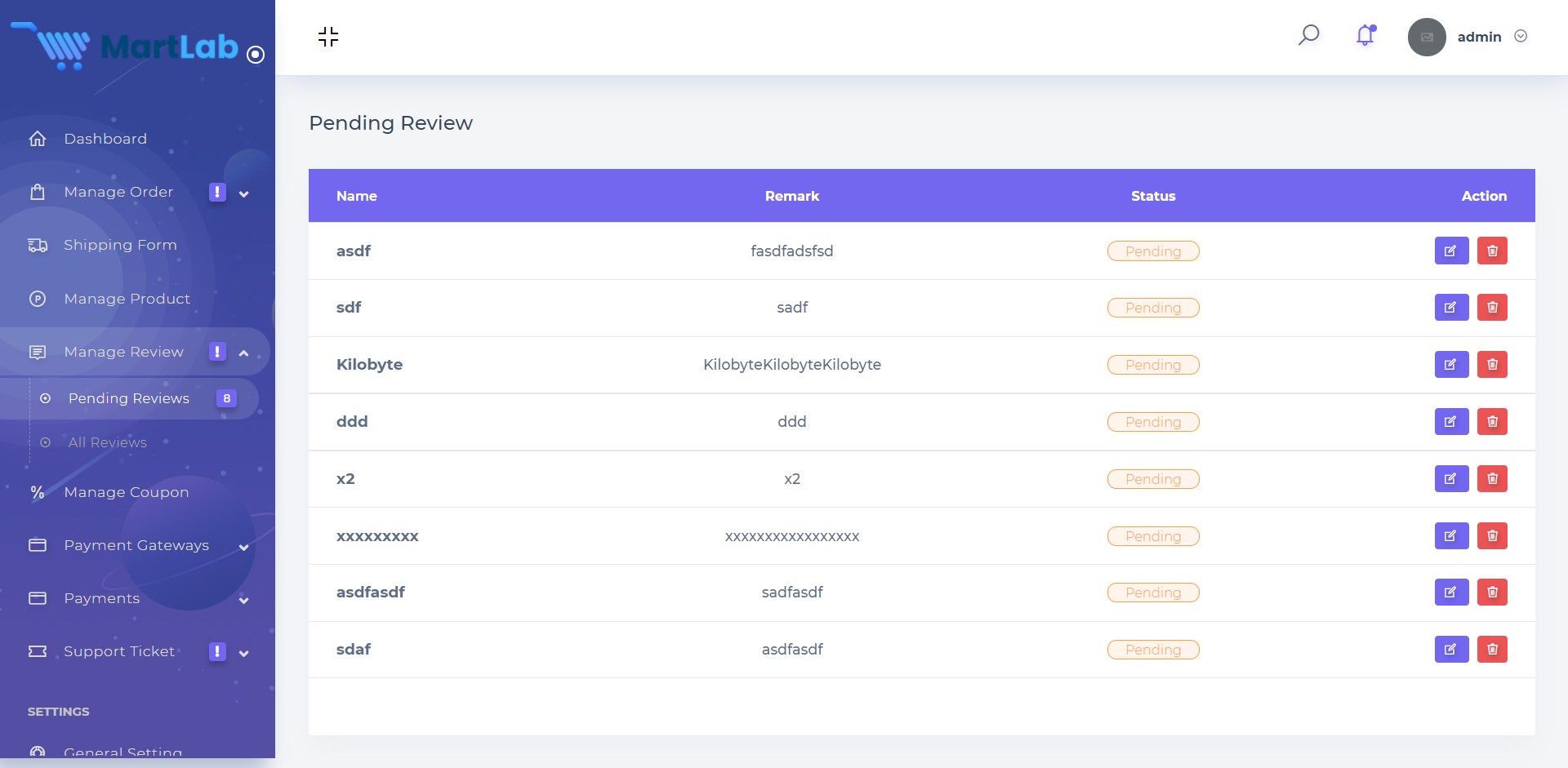Expand the Support Ticket submenu

(243, 653)
